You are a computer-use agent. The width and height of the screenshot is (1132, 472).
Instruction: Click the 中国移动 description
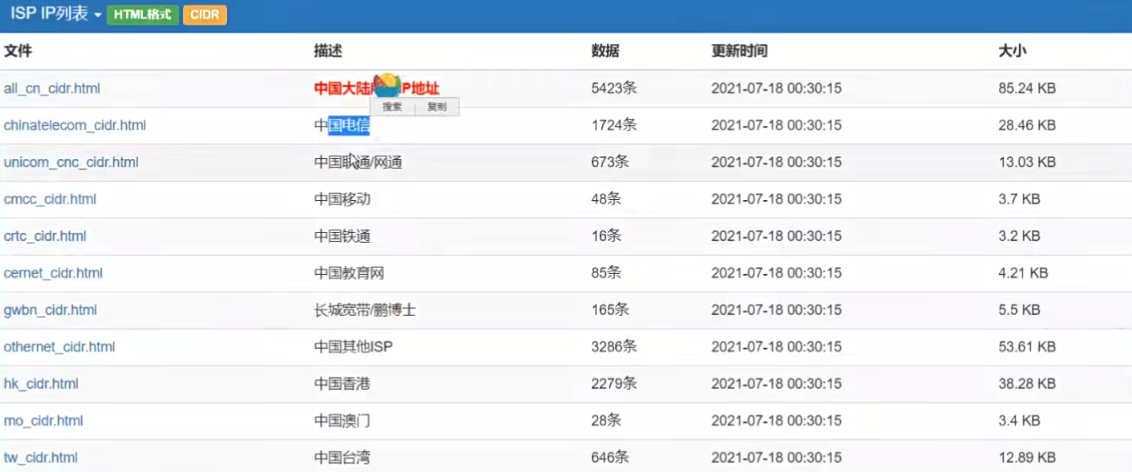[x=342, y=199]
